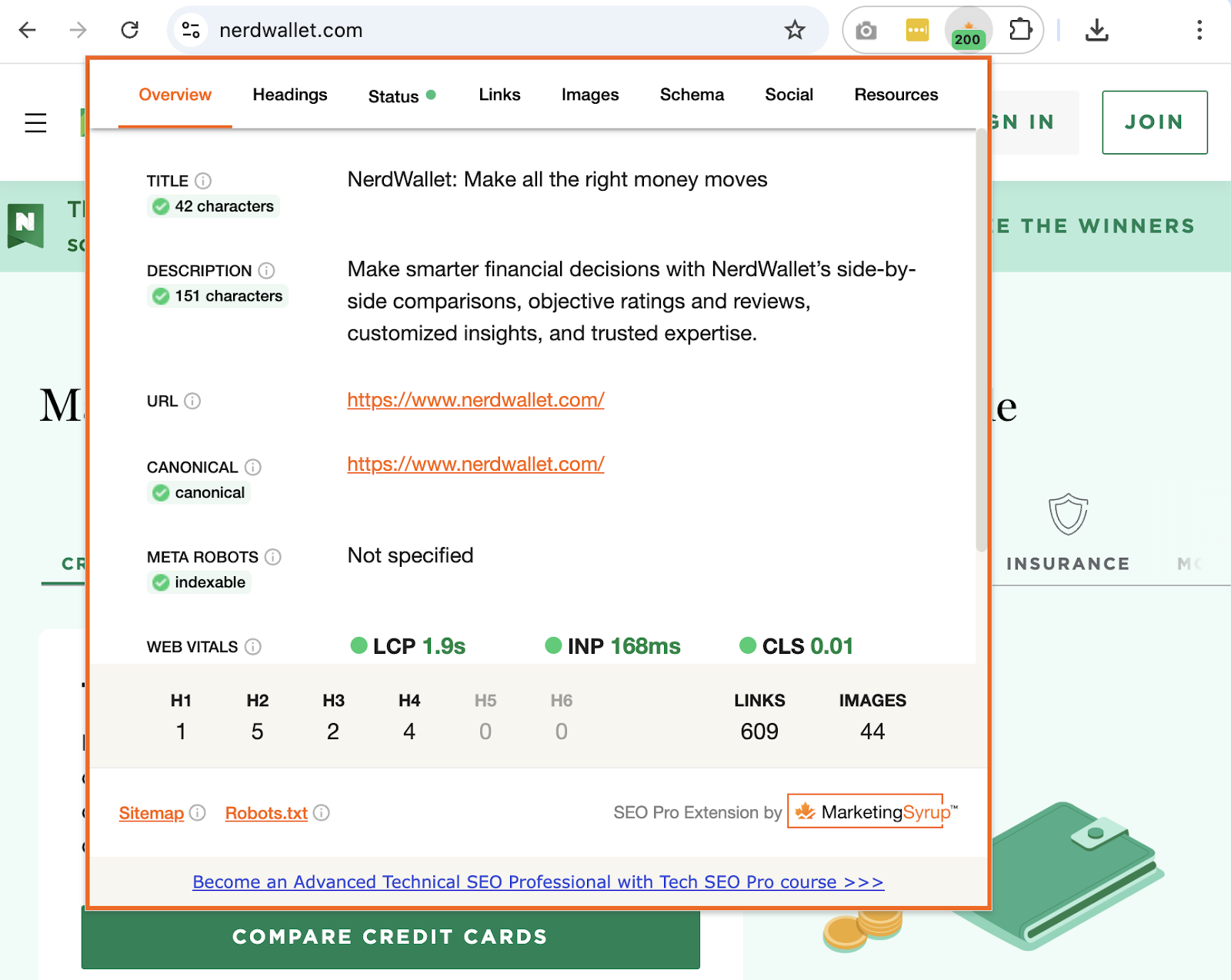Open the yellow dots extension icon
The height and width of the screenshot is (980, 1231).
pyautogui.click(x=917, y=30)
